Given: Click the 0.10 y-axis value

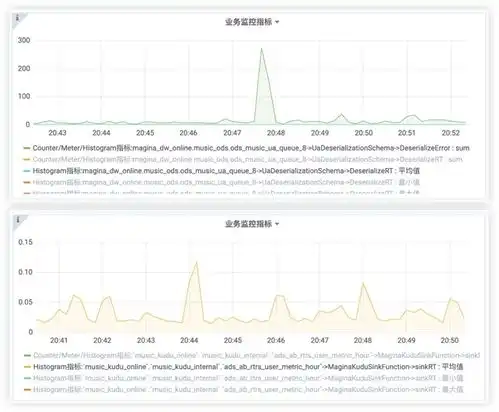Looking at the screenshot, I should point(25,272).
